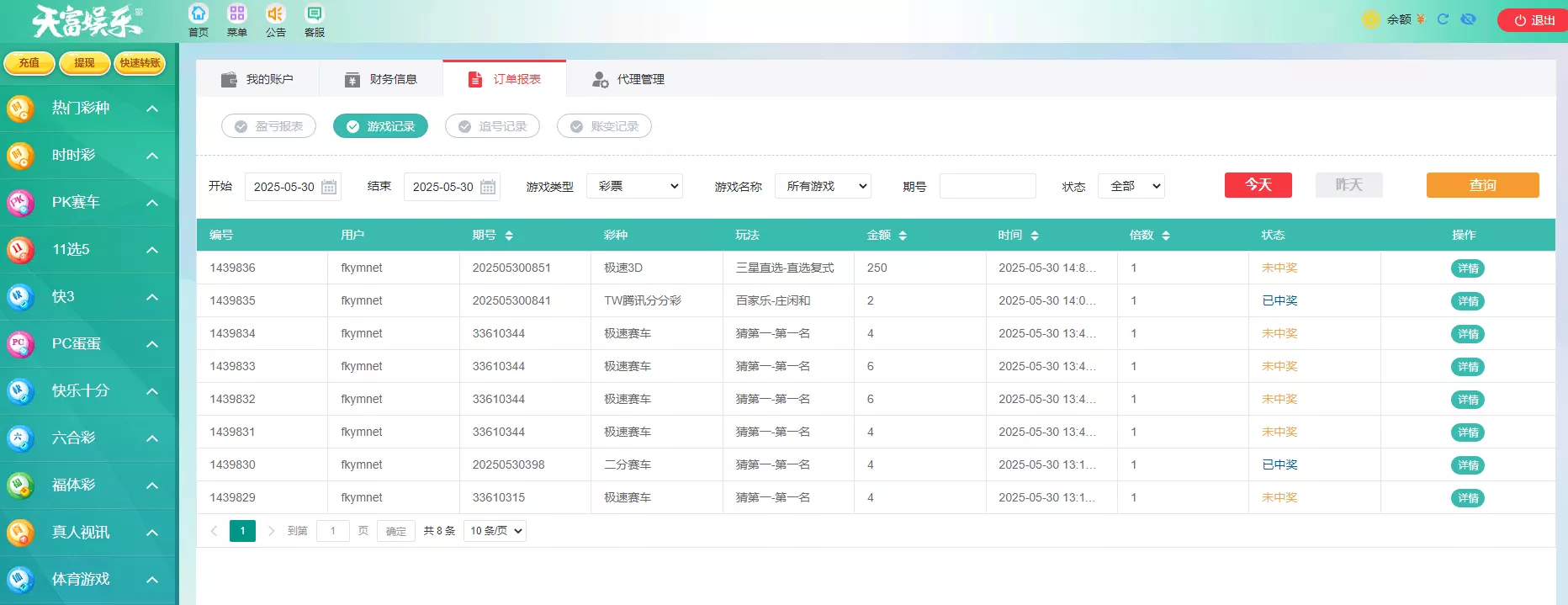Open the 所有游戏 game name dropdown
This screenshot has height=605, width=1568.
823,186
